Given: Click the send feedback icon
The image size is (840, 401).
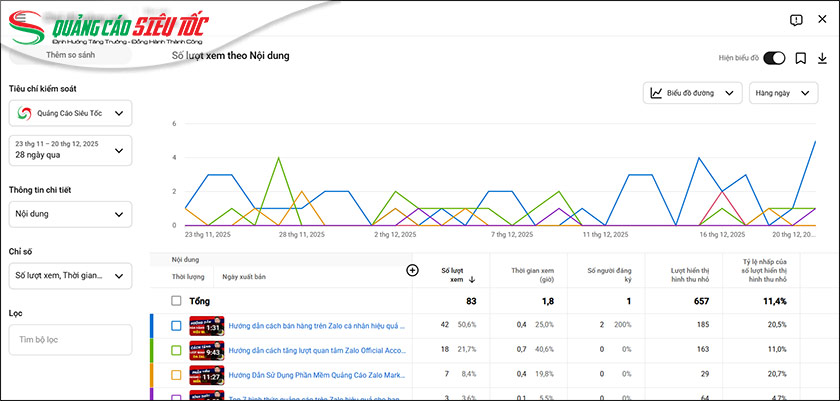Looking at the screenshot, I should click(796, 20).
